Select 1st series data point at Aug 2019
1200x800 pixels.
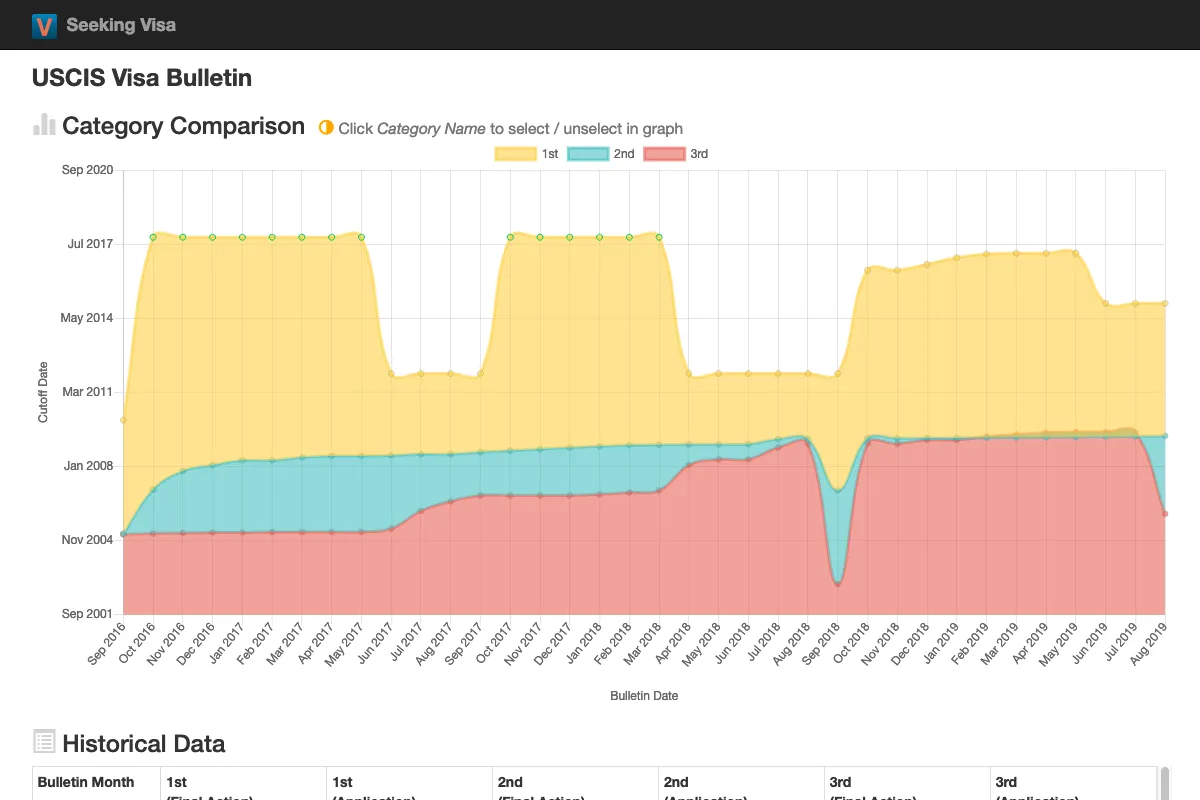coord(1166,303)
